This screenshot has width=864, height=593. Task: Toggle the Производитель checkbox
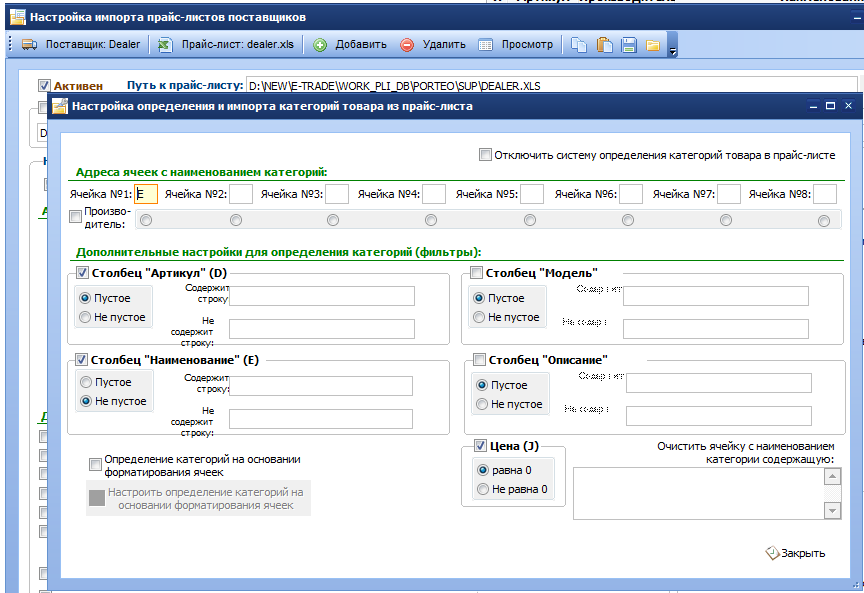pyautogui.click(x=75, y=217)
